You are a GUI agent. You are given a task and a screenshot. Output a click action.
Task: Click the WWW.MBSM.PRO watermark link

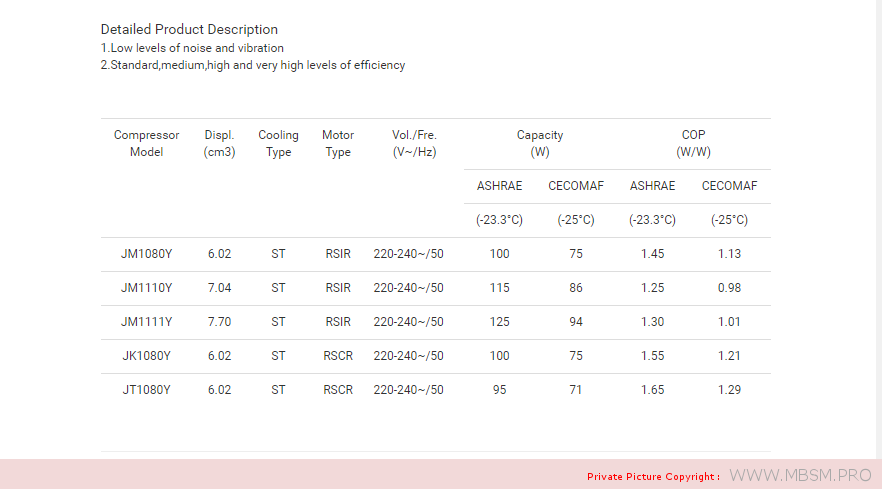[801, 475]
